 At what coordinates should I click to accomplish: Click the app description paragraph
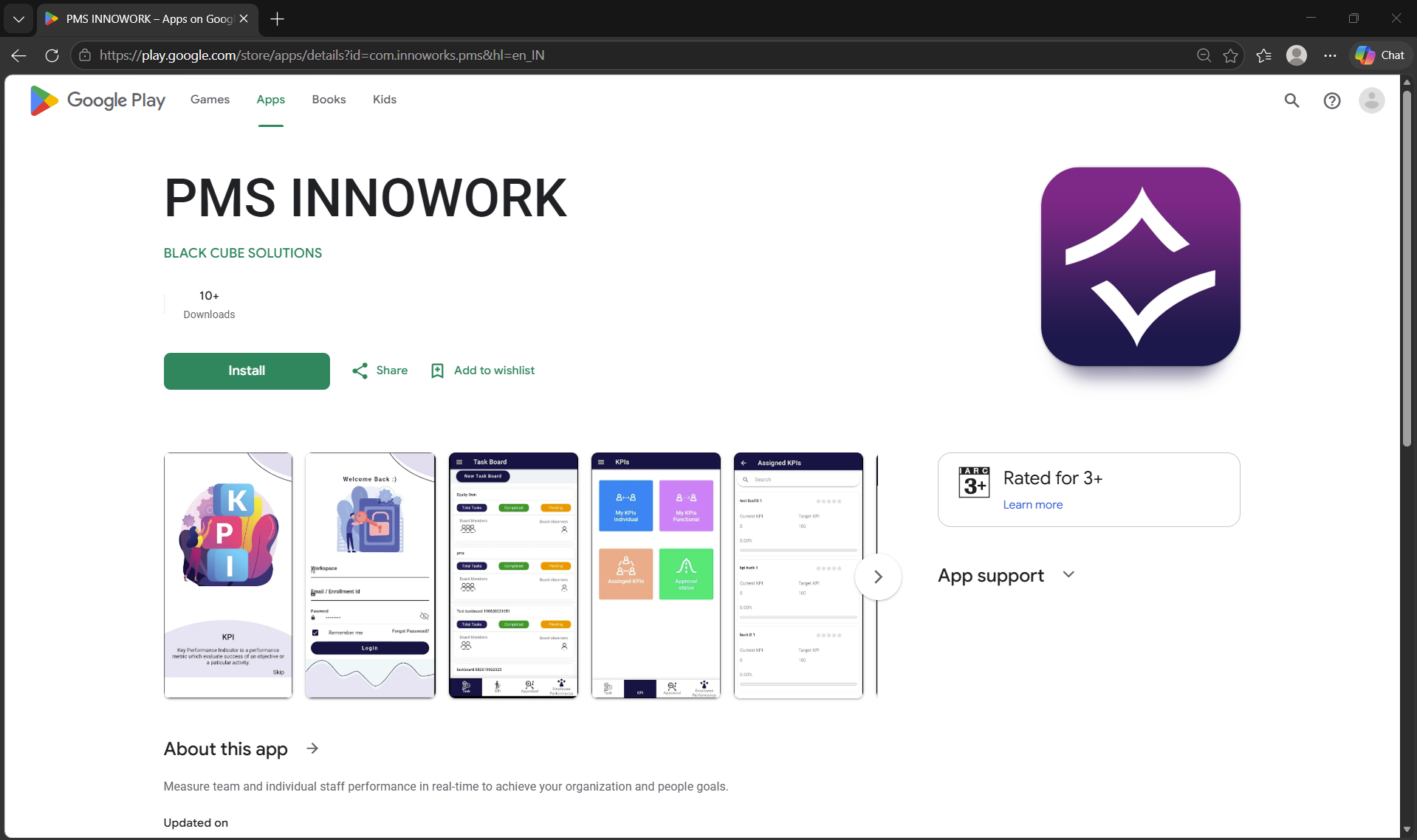coord(446,787)
